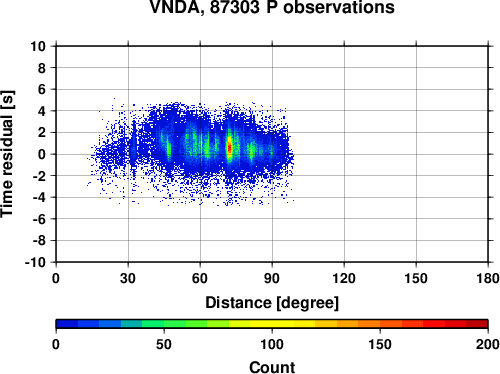Click the y-axis tick label "-6"
500x374 pixels.
pyautogui.click(x=39, y=219)
